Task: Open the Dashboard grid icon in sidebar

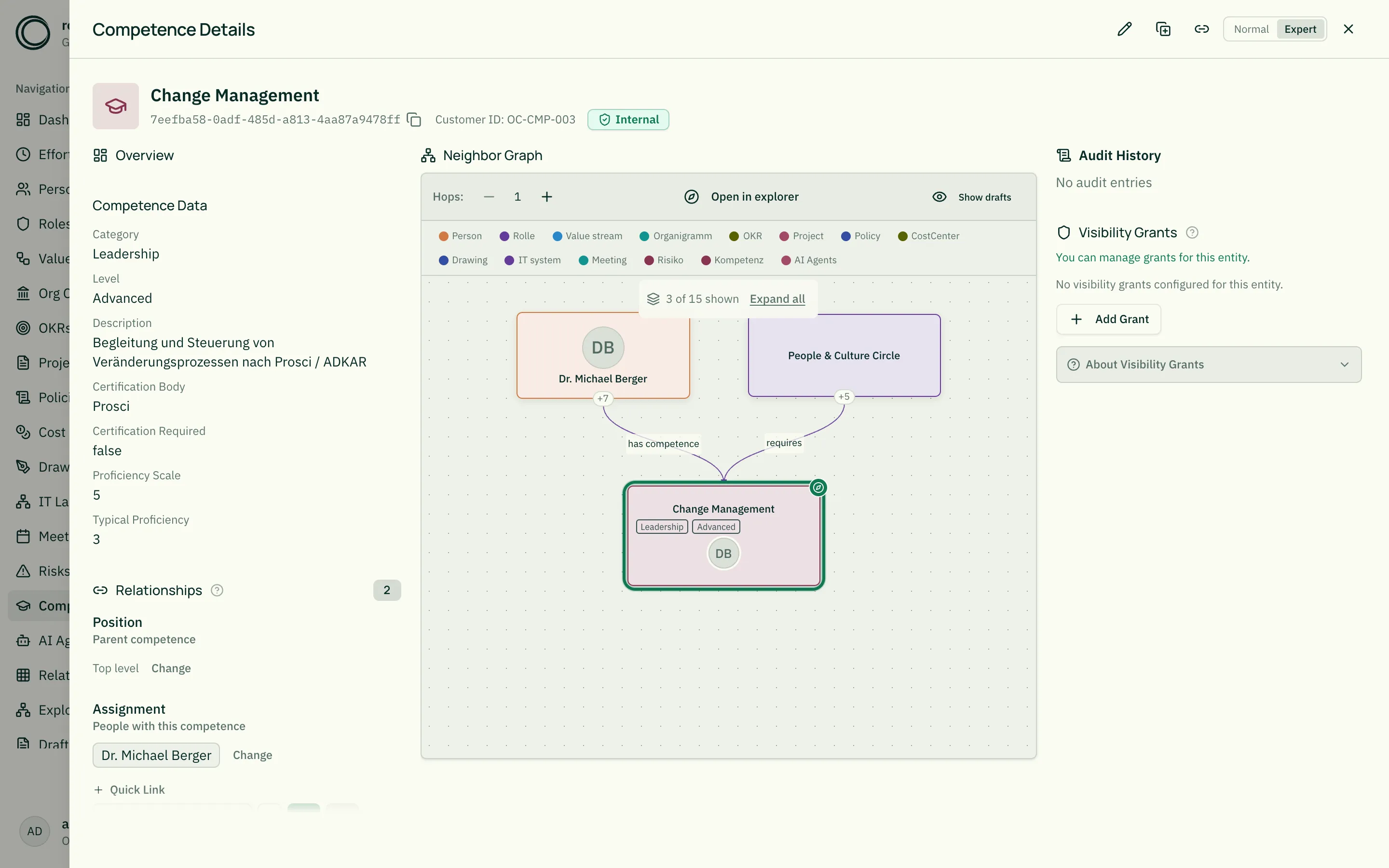Action: point(23,120)
